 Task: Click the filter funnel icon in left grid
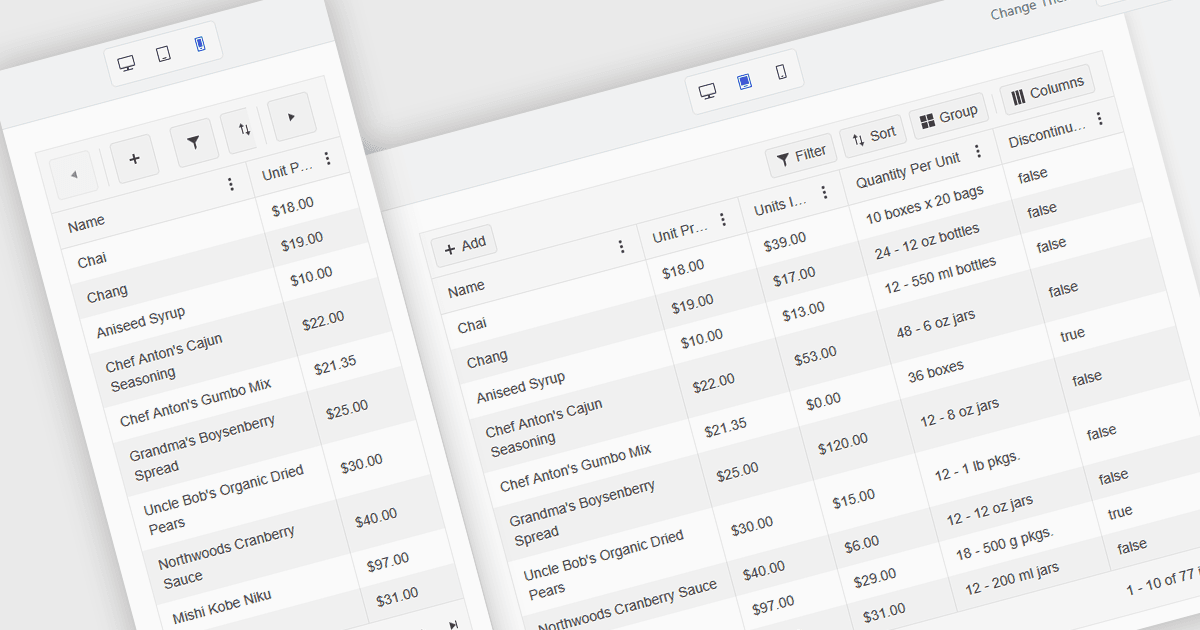tap(194, 143)
